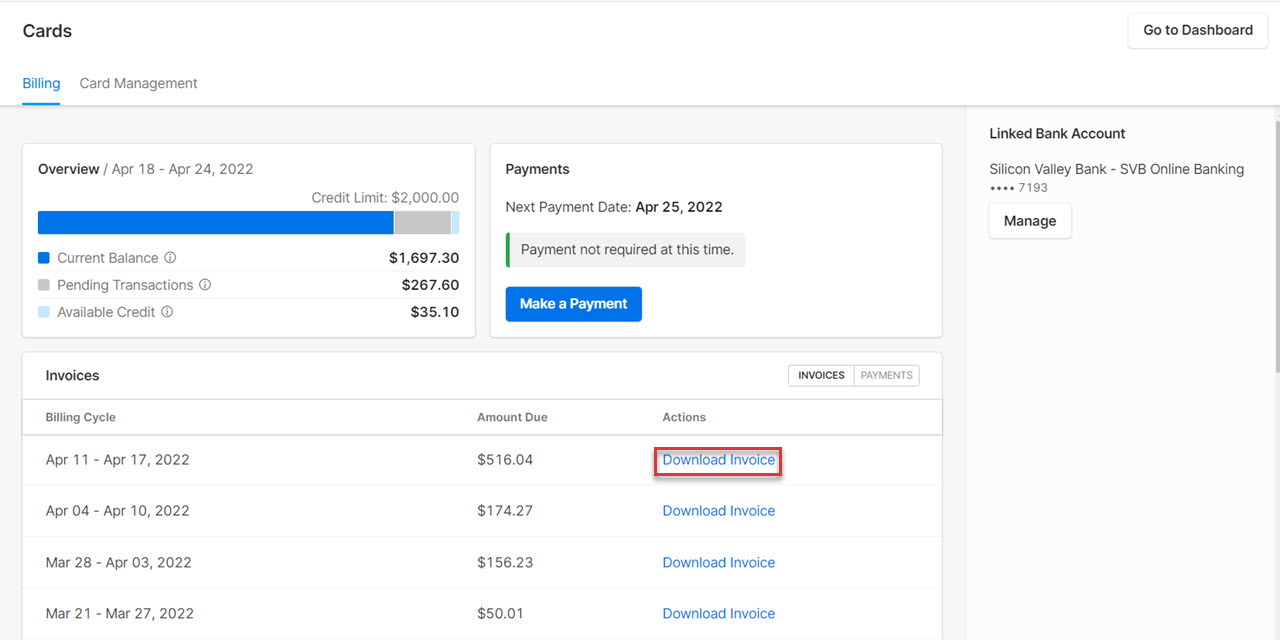1280x640 pixels.
Task: Click the Current Balance blue legend square
Action: (x=44, y=258)
